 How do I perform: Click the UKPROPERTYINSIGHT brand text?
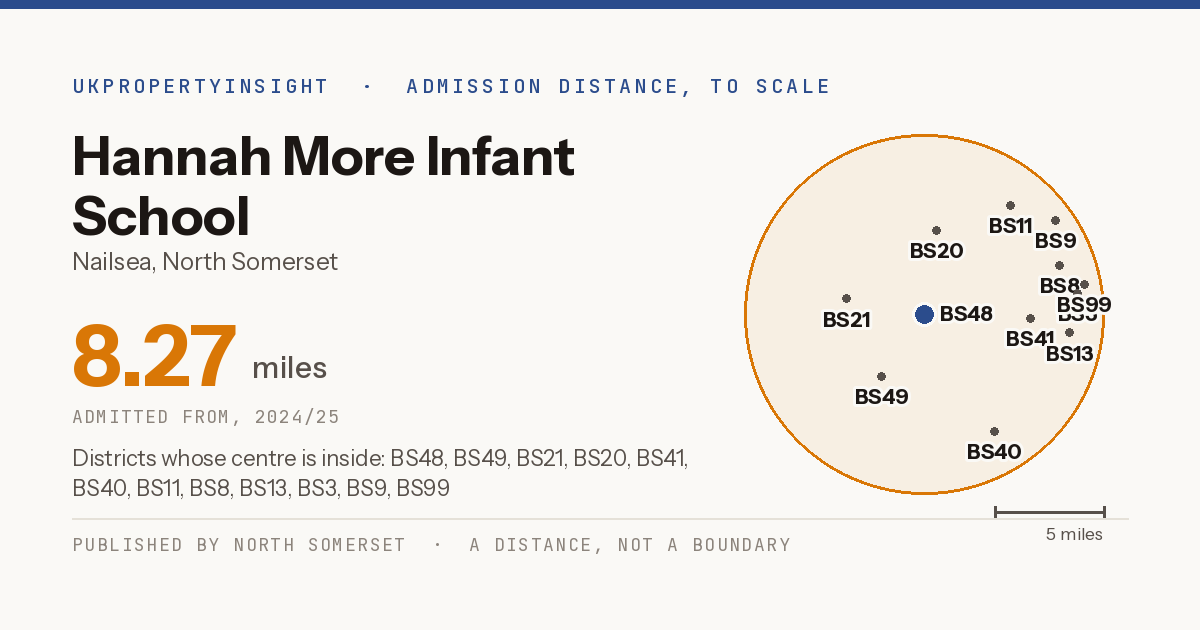click(x=201, y=87)
